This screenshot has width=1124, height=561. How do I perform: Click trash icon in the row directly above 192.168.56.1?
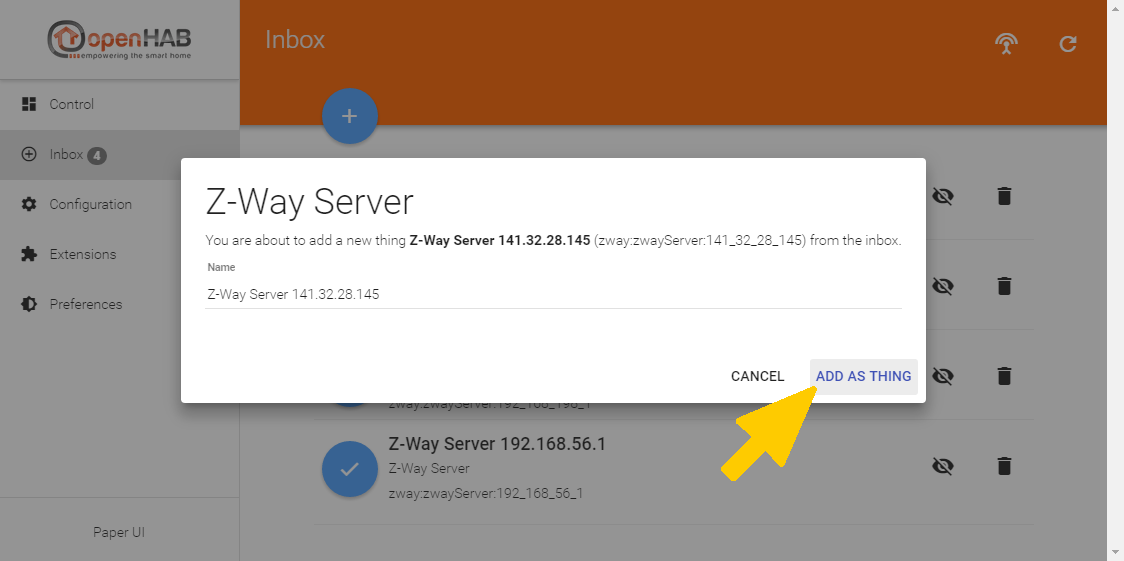coord(1004,376)
